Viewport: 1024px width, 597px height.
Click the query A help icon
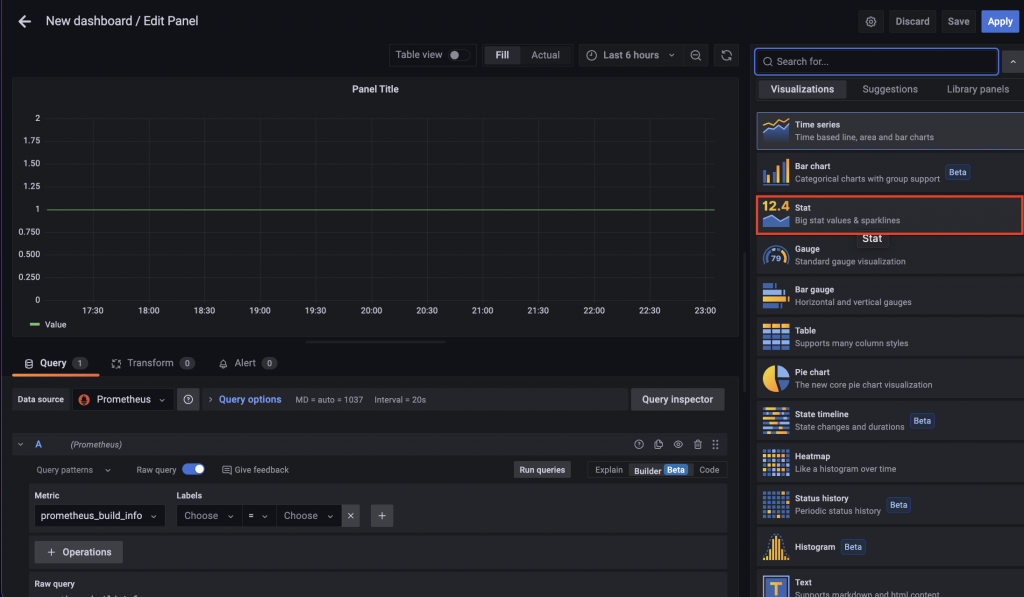click(x=639, y=445)
